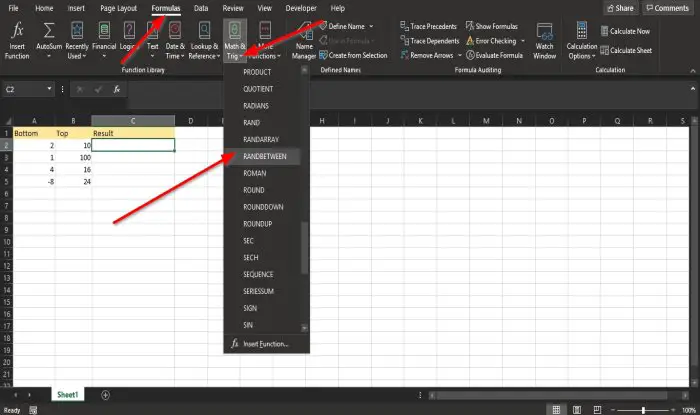Switch to Page Layout view button
The image size is (700, 415).
577,410
